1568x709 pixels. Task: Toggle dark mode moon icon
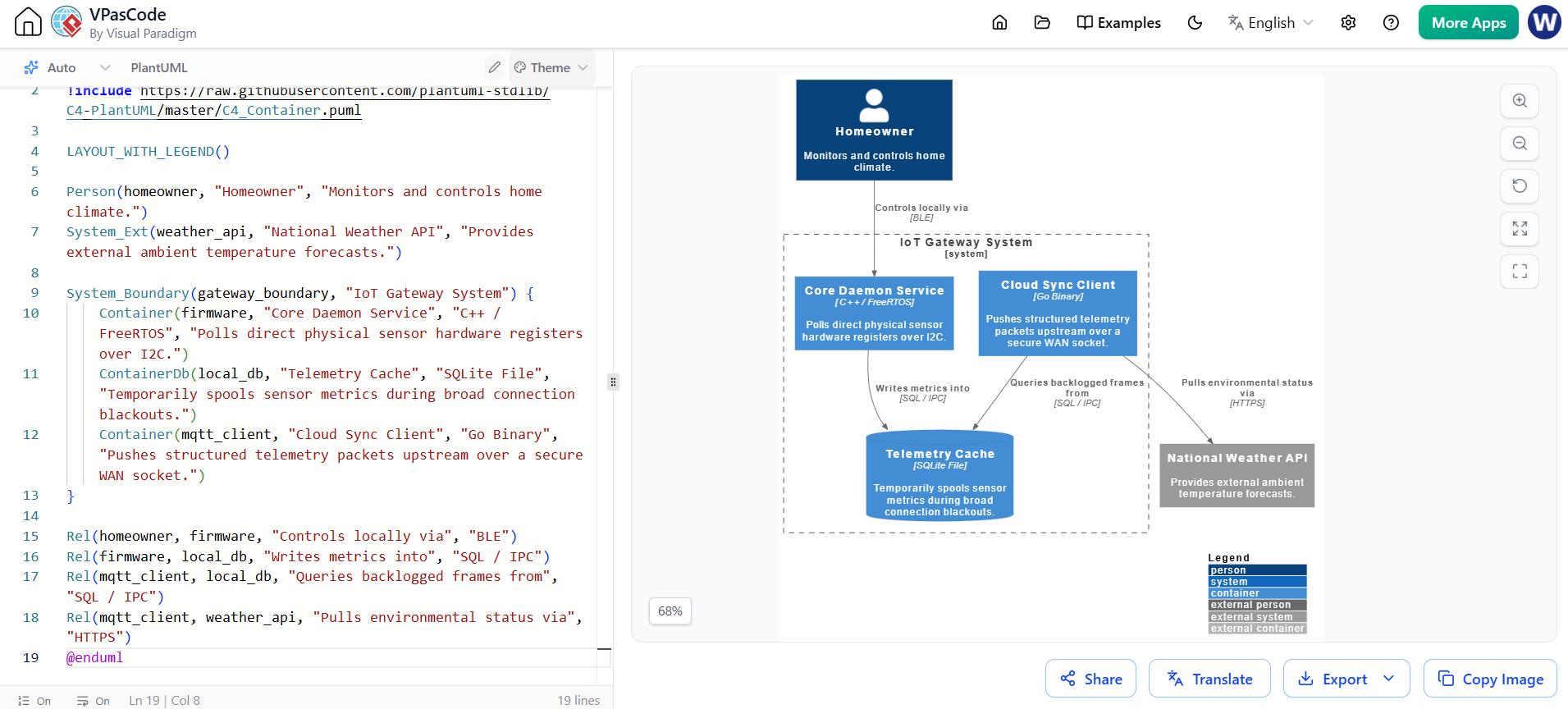[x=1195, y=23]
